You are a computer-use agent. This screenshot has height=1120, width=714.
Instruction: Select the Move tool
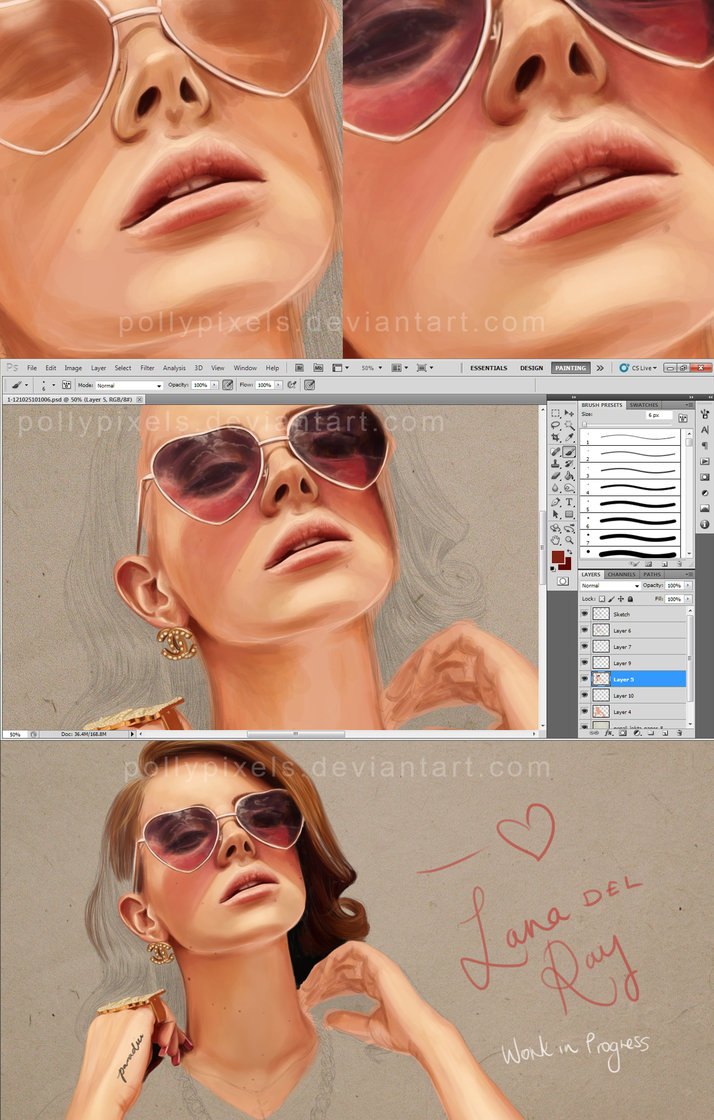tap(569, 413)
